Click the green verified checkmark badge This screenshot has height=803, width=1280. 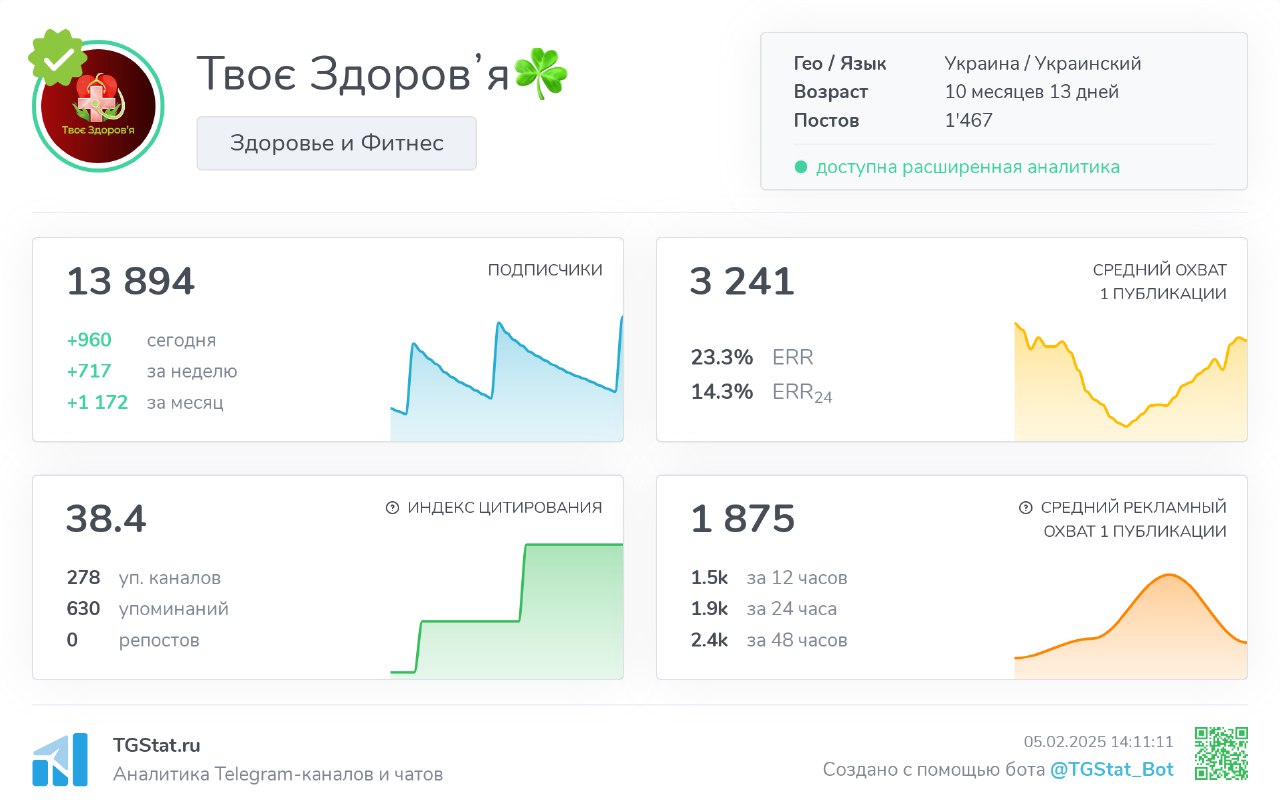click(x=57, y=60)
